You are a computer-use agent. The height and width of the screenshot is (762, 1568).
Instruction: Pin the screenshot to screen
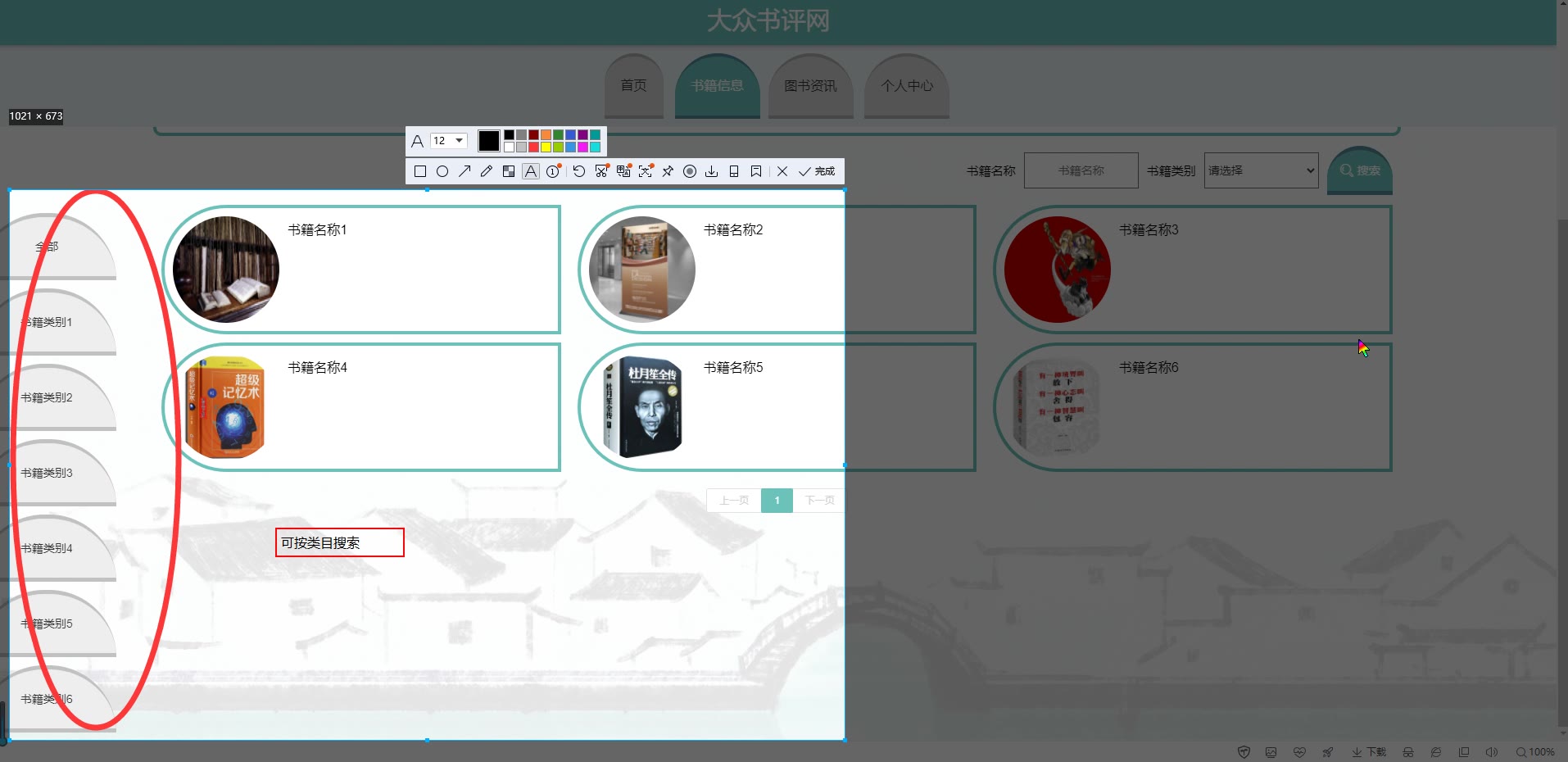point(668,171)
